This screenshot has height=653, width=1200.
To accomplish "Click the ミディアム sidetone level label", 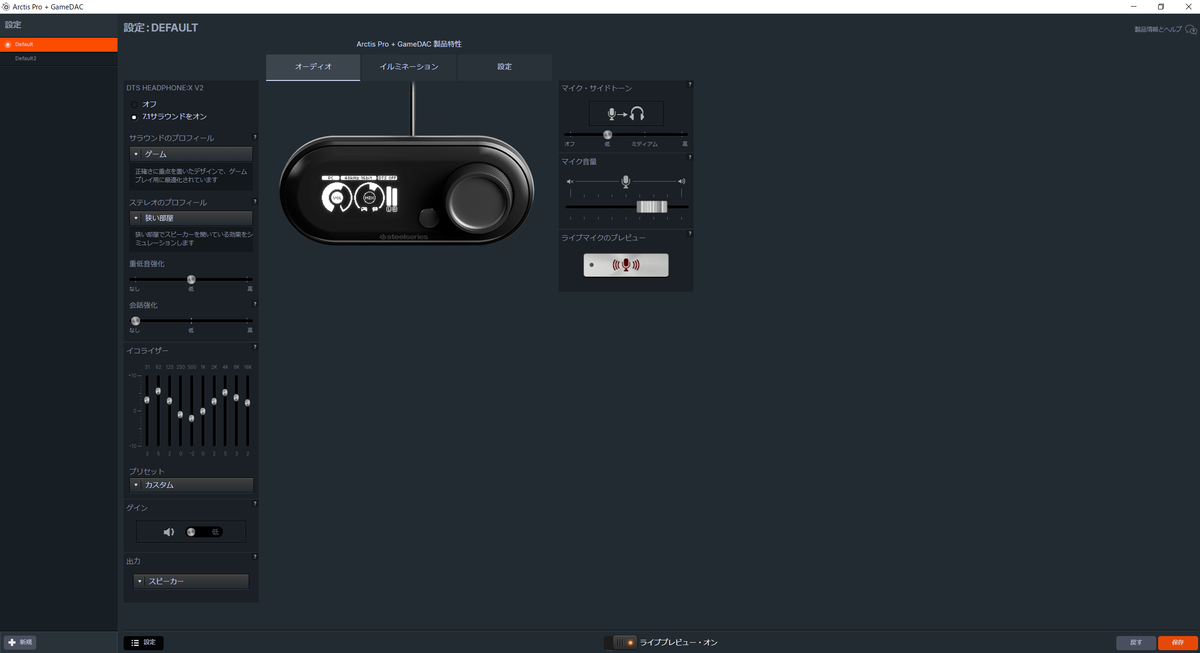I will pyautogui.click(x=645, y=145).
